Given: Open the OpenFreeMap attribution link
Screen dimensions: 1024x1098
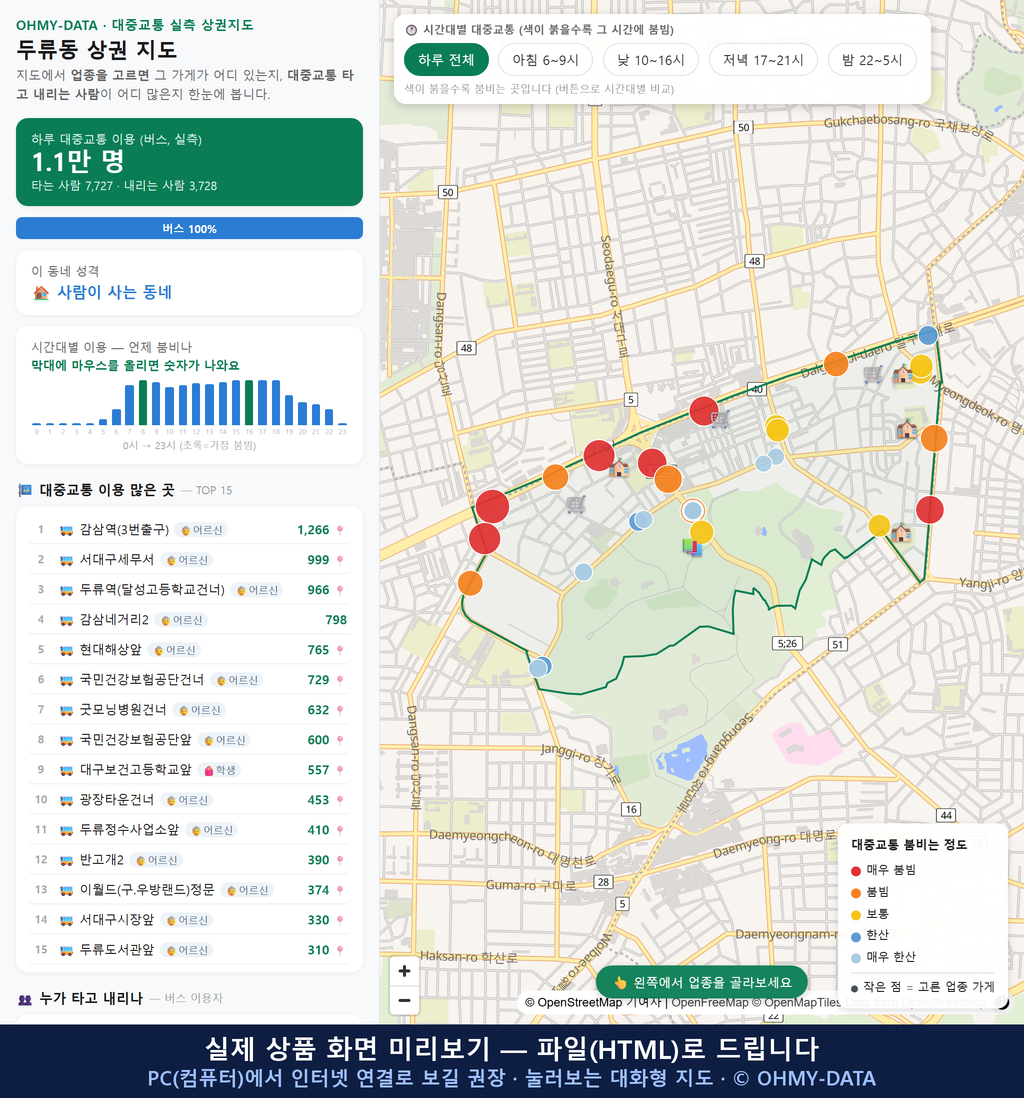Looking at the screenshot, I should (710, 1003).
